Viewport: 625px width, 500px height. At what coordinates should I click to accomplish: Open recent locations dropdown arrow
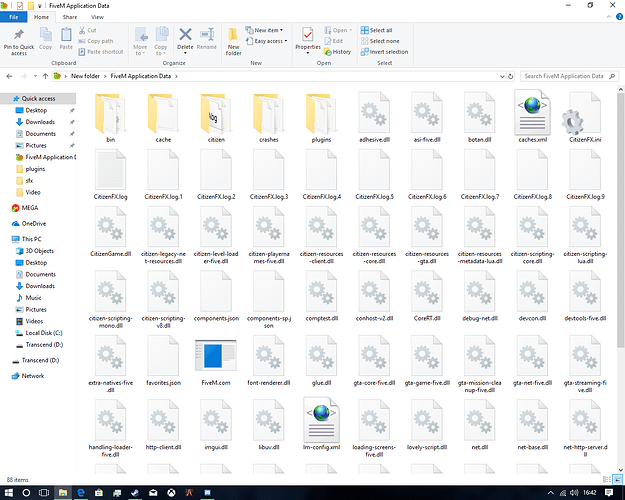[x=35, y=76]
